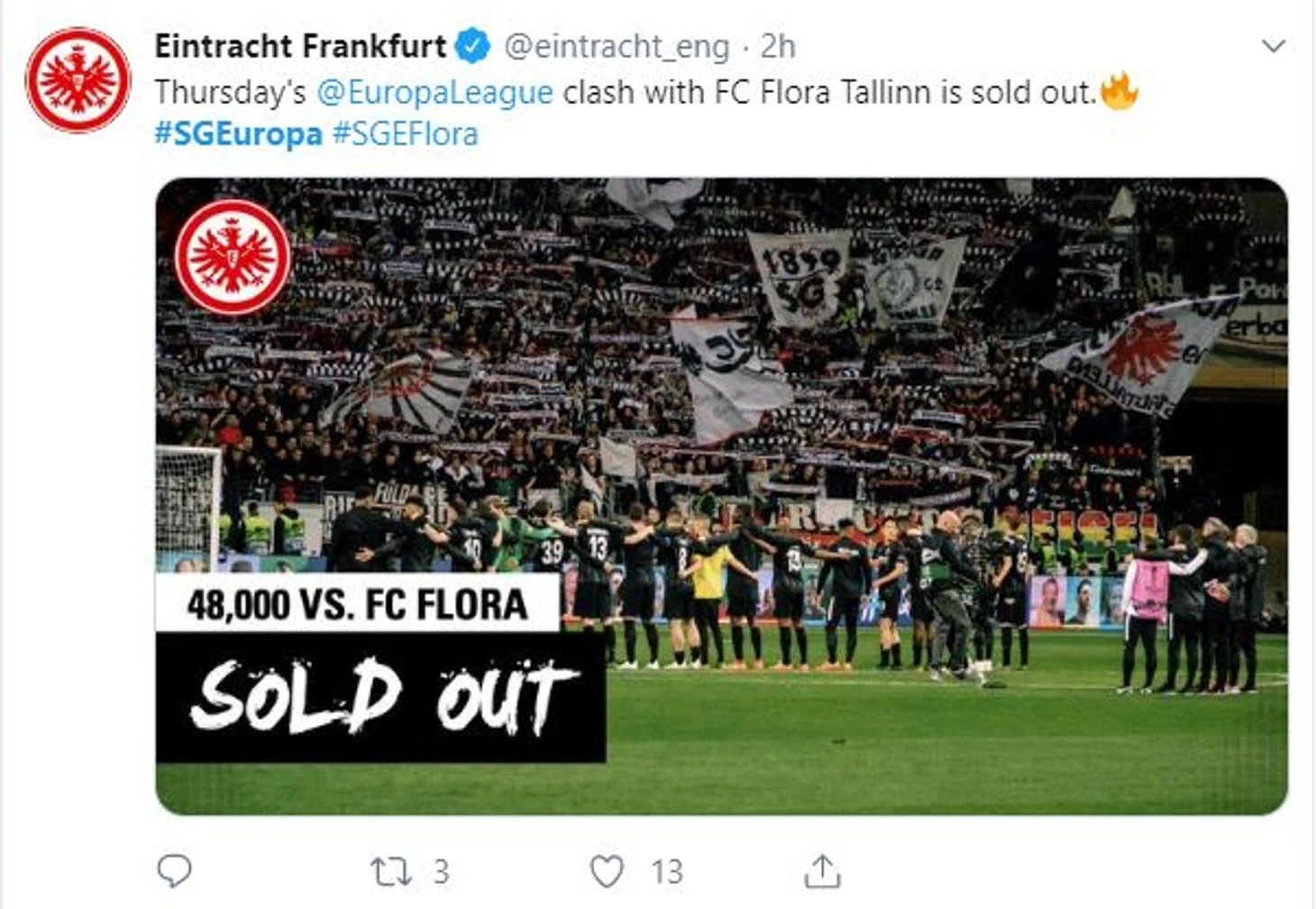Open the Eintracht Frankfurt profile avatar
1316x909 pixels.
pyautogui.click(x=78, y=80)
